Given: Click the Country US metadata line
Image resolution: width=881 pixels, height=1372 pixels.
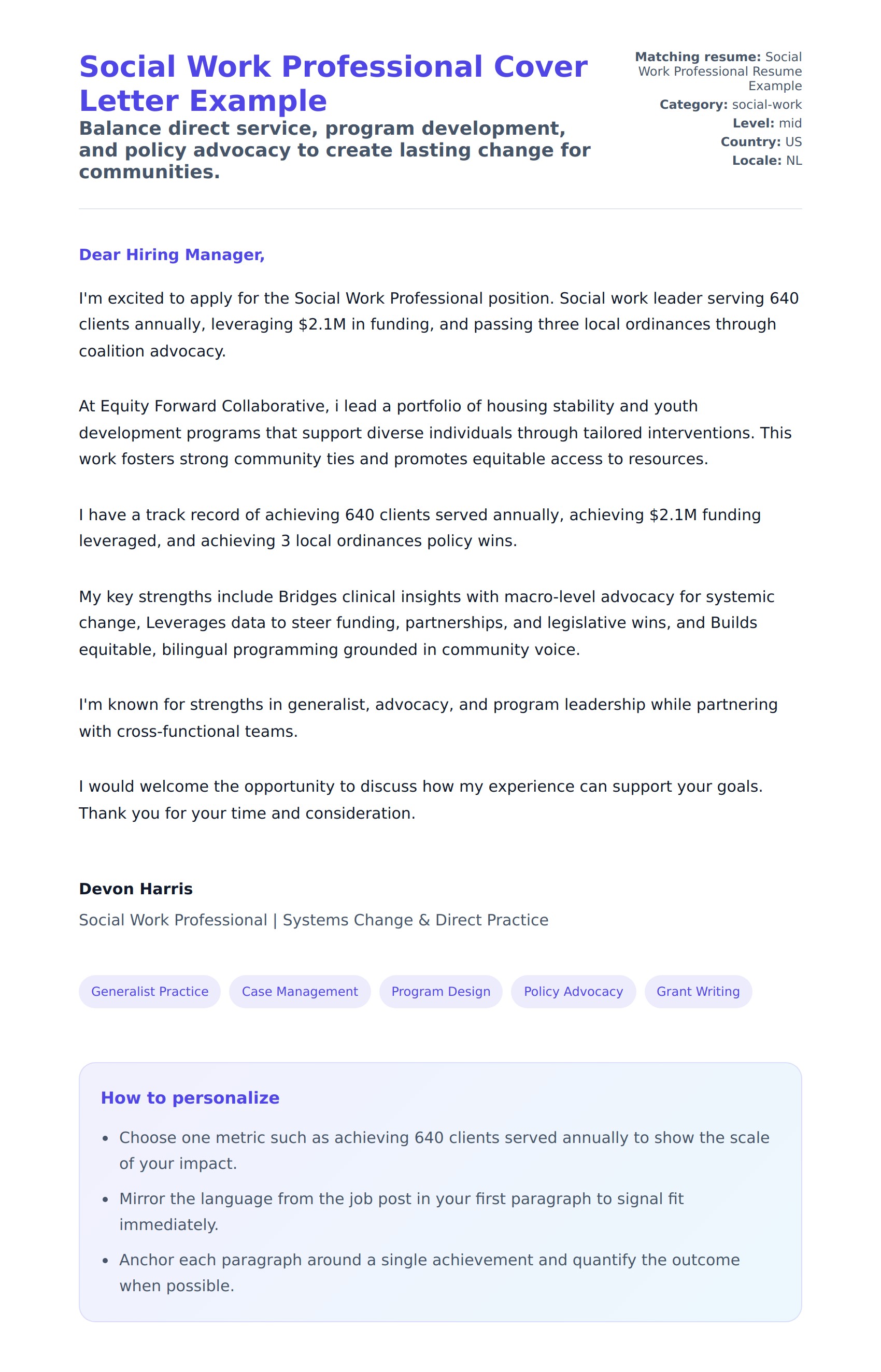Looking at the screenshot, I should pos(761,142).
